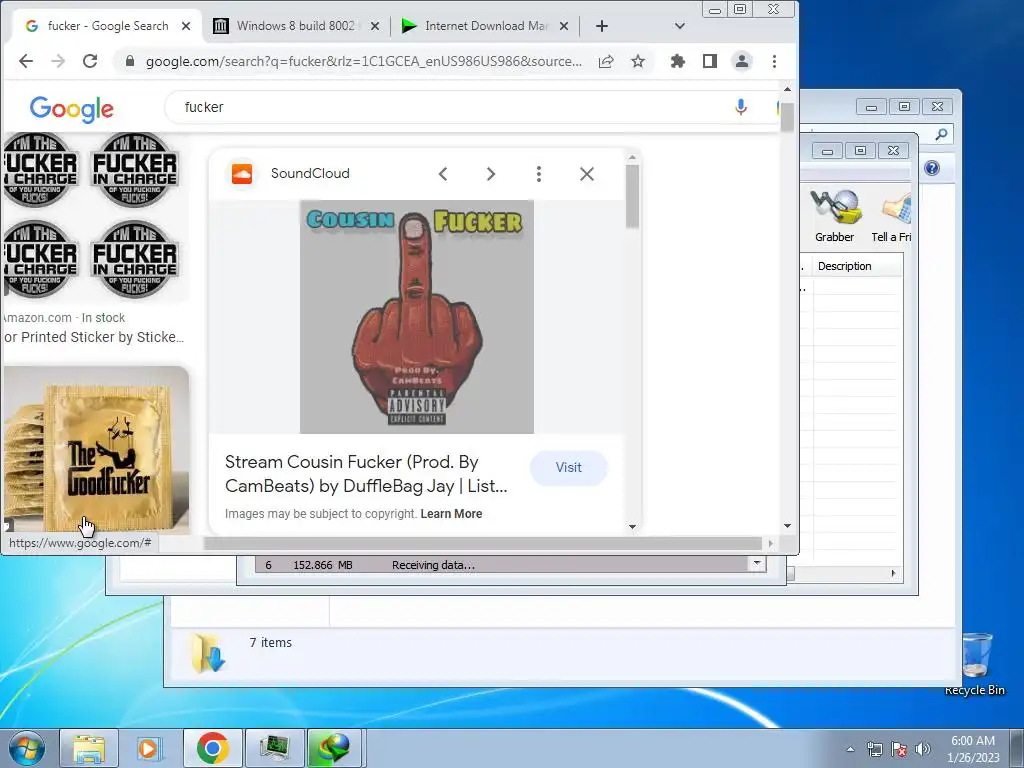Close the Google Search tab
Viewport: 1024px width, 768px height.
186,26
